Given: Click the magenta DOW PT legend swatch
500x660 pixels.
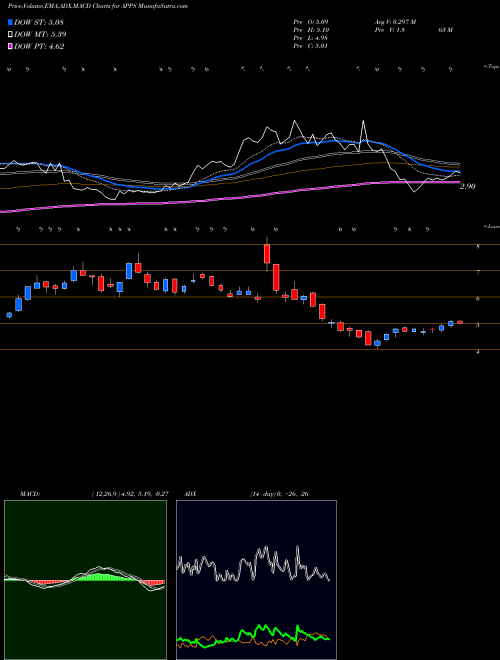Looking at the screenshot, I should (10, 47).
